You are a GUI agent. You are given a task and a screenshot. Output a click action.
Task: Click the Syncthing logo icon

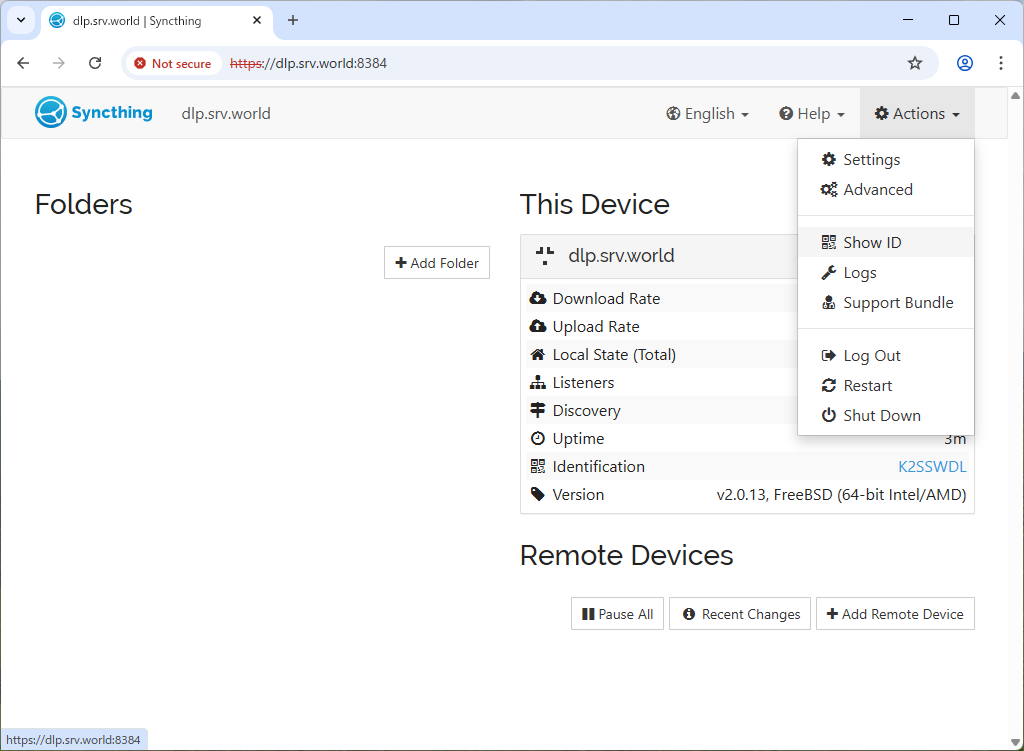coord(51,113)
